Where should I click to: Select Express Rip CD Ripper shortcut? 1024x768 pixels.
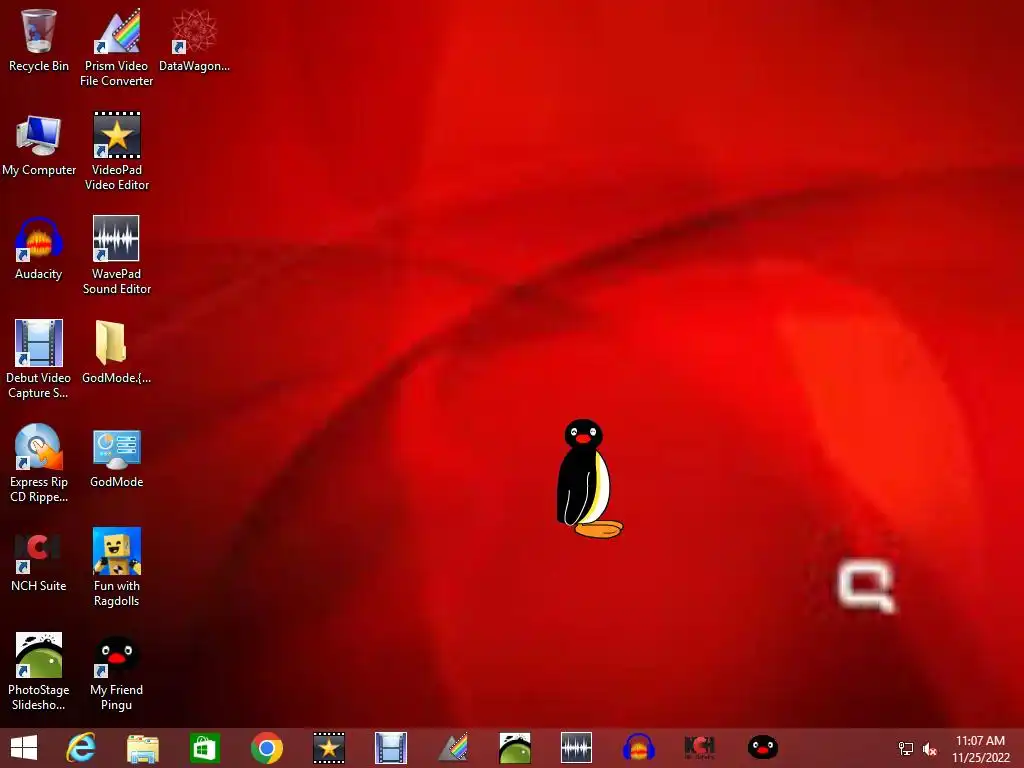click(x=39, y=462)
